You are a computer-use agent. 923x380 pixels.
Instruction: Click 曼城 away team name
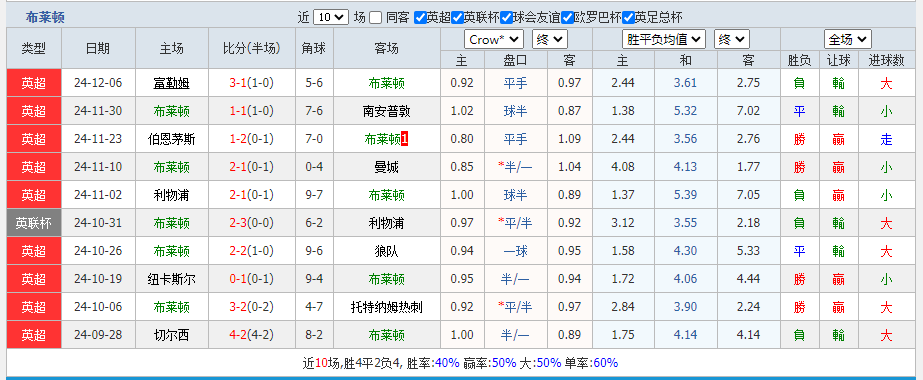coord(387,167)
